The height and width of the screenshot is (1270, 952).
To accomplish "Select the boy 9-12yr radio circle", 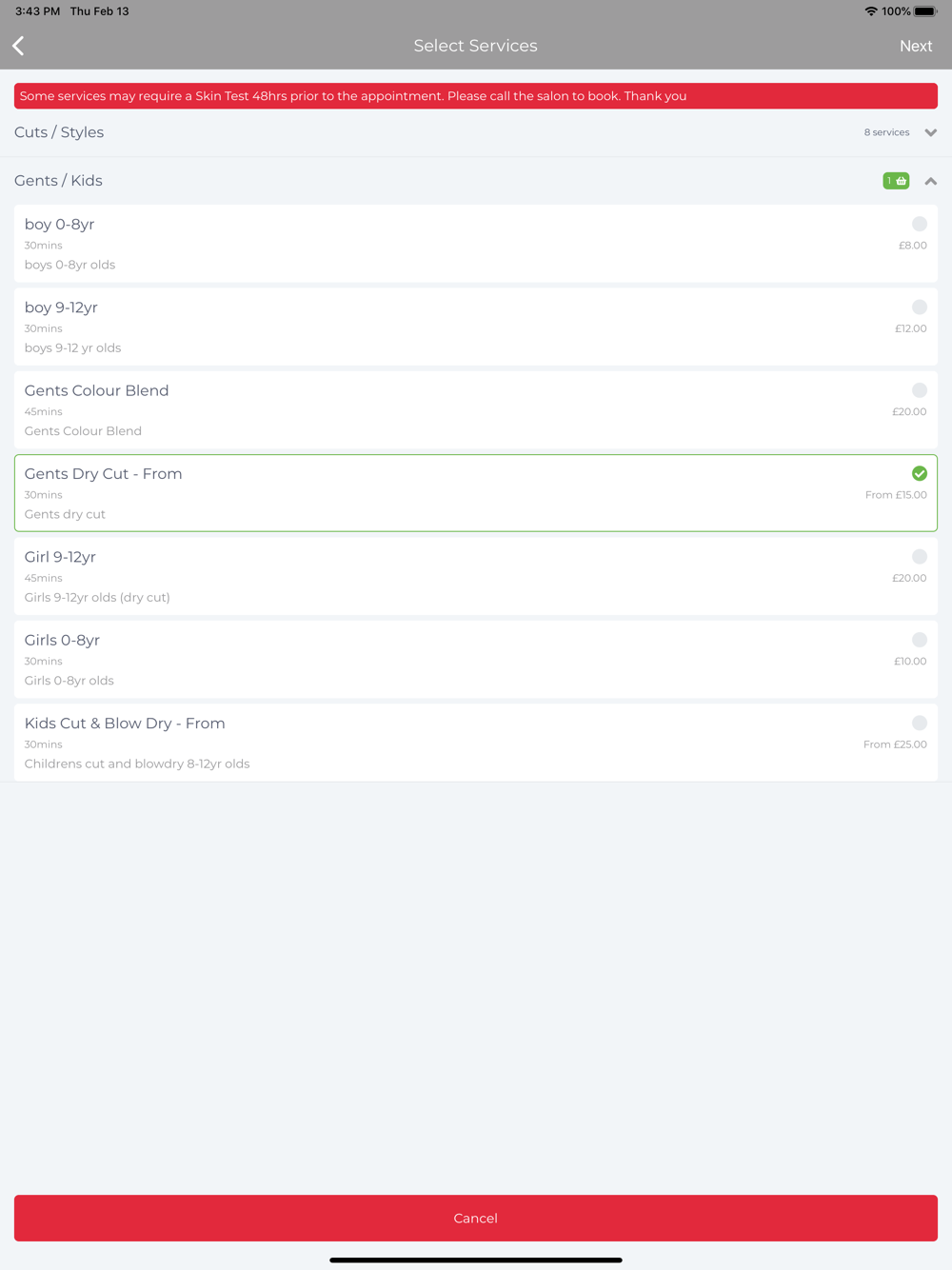I will tap(920, 307).
